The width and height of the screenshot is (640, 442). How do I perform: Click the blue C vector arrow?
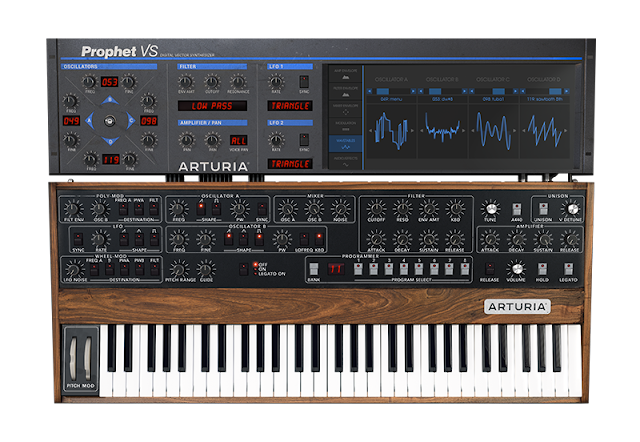pos(131,121)
